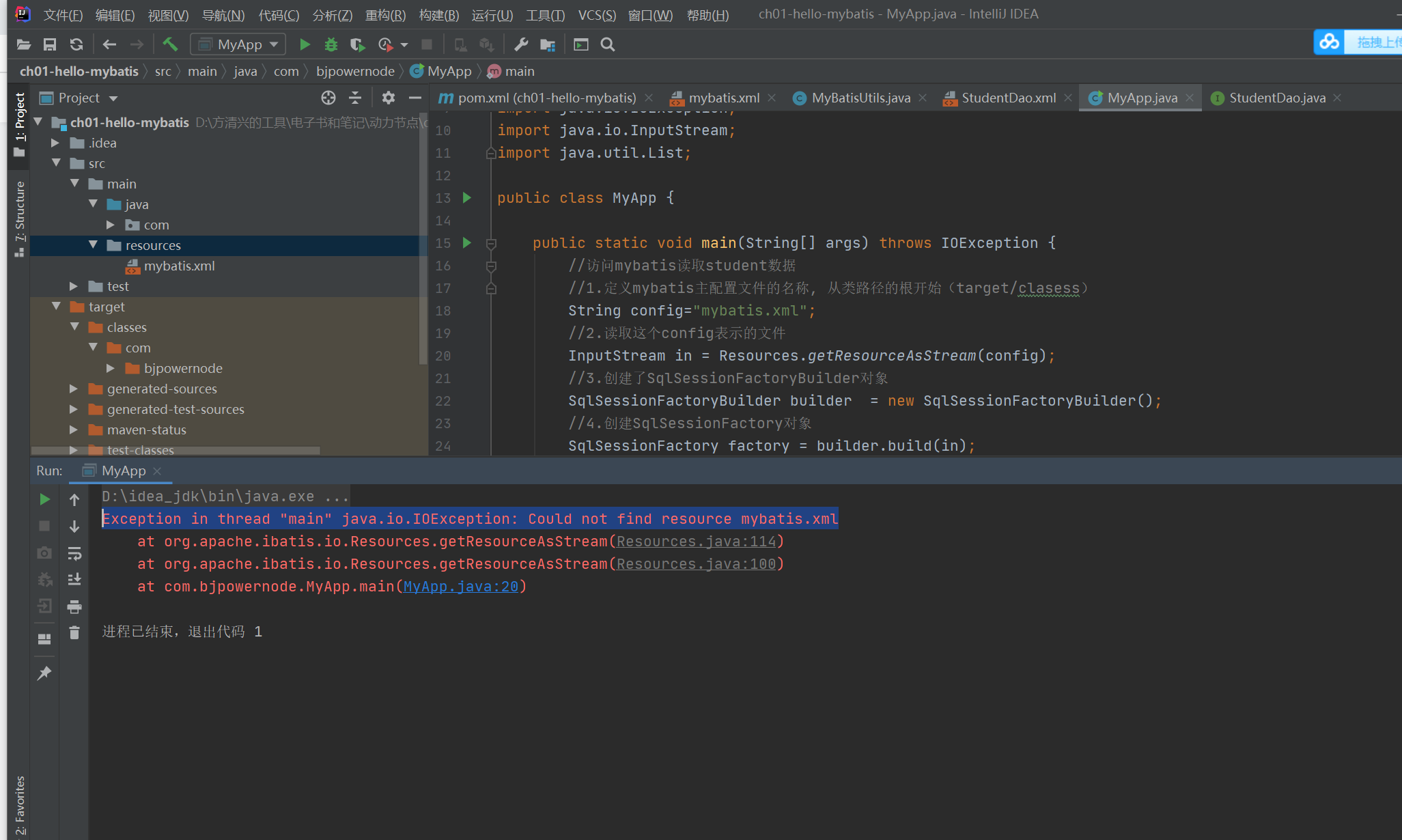Viewport: 1402px width, 840px height.
Task: Toggle soft-wrap in the Run console
Action: (x=75, y=553)
